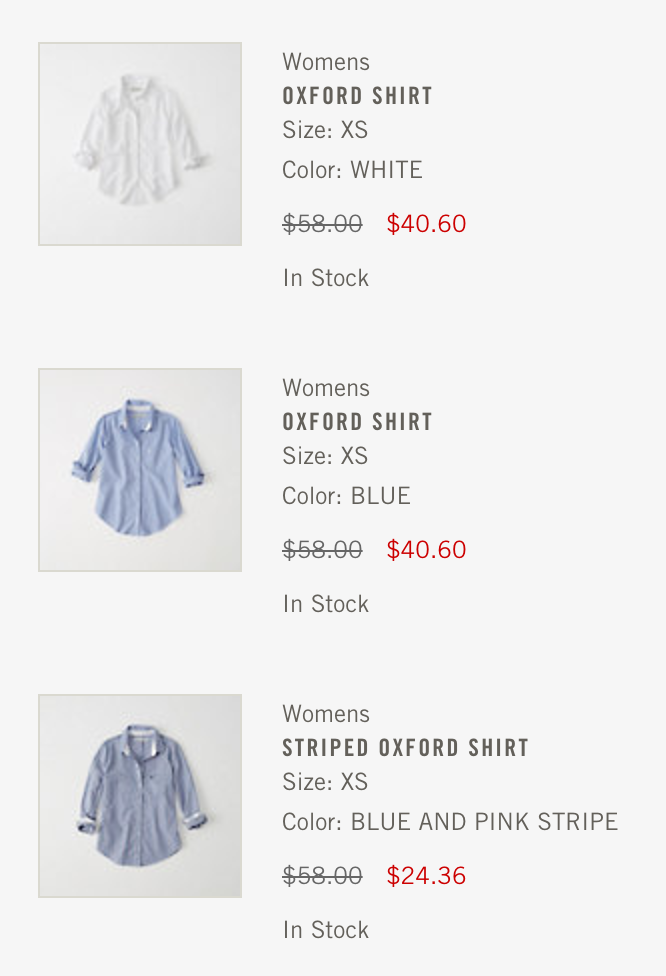Select the Color: BLUE AND PINK STRIPE text
Image resolution: width=666 pixels, height=976 pixels.
point(450,822)
